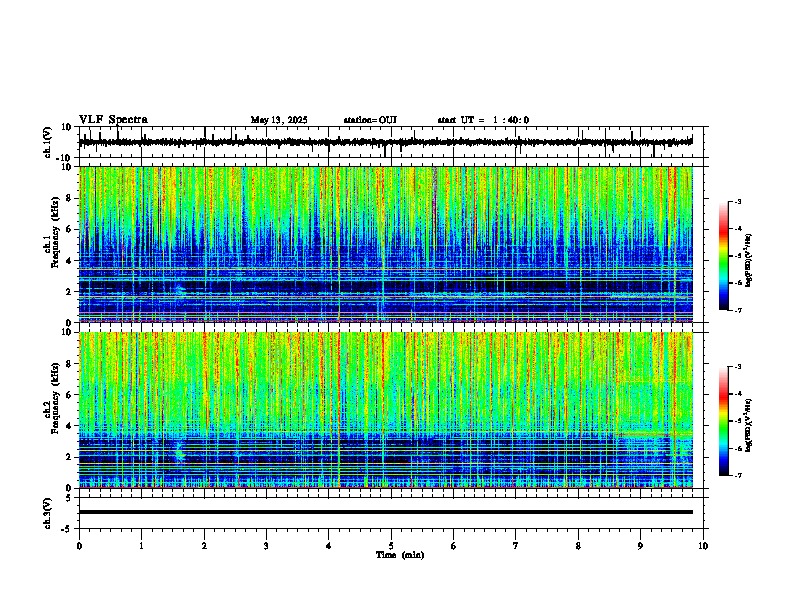Click the ch.2 colorbar log(PSD) label
The height and width of the screenshot is (612, 792).
pos(748,425)
